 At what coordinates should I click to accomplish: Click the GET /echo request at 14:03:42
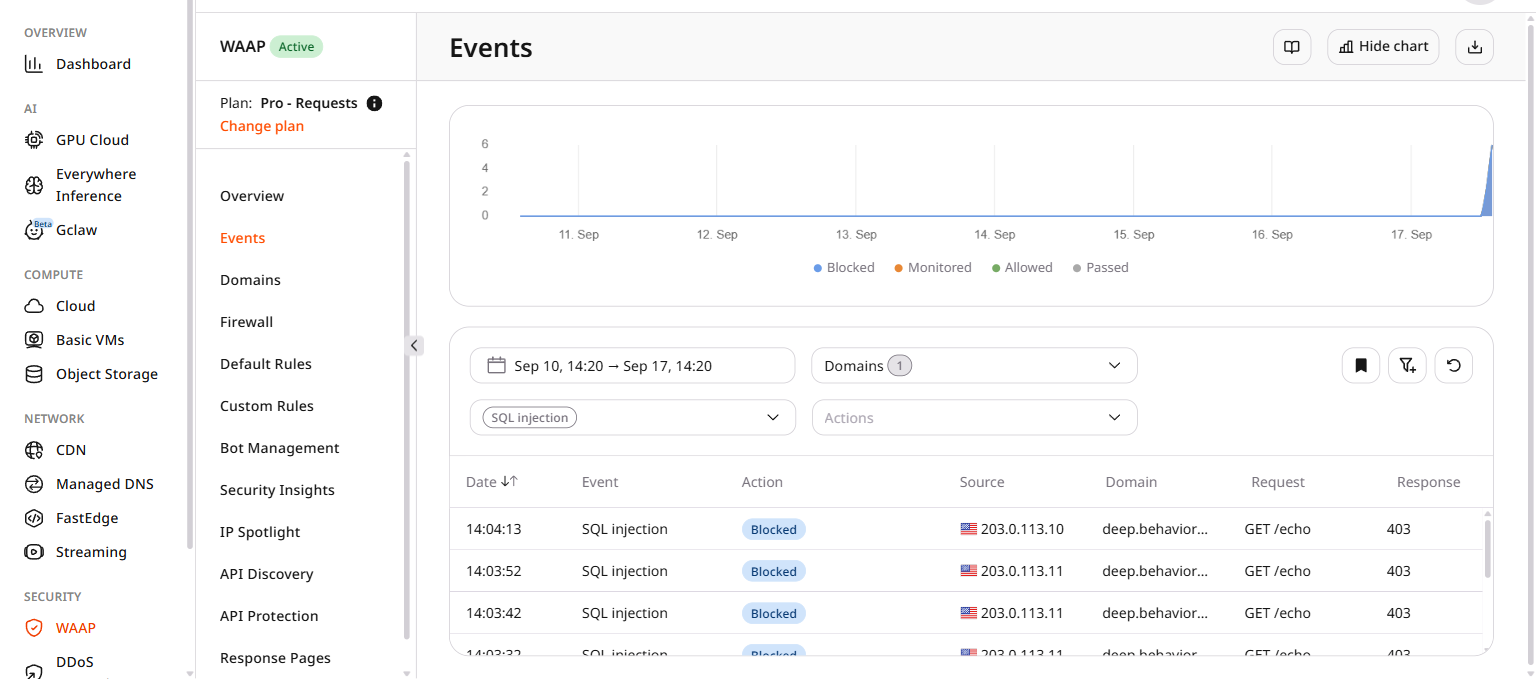pyautogui.click(x=1277, y=613)
